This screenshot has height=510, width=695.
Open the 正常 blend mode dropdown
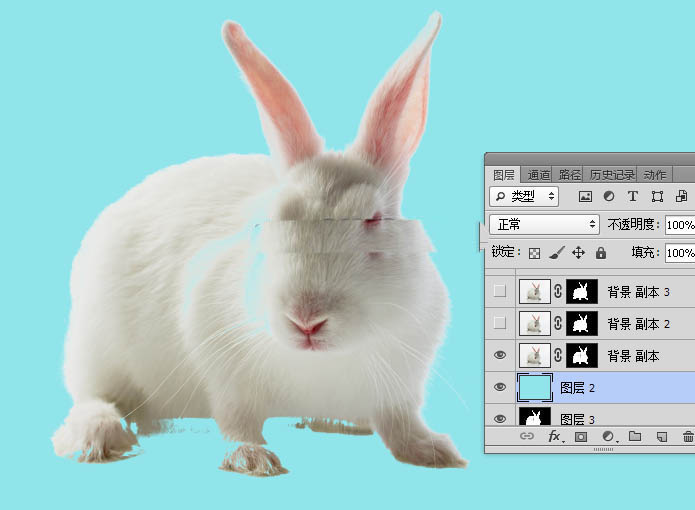click(x=544, y=225)
